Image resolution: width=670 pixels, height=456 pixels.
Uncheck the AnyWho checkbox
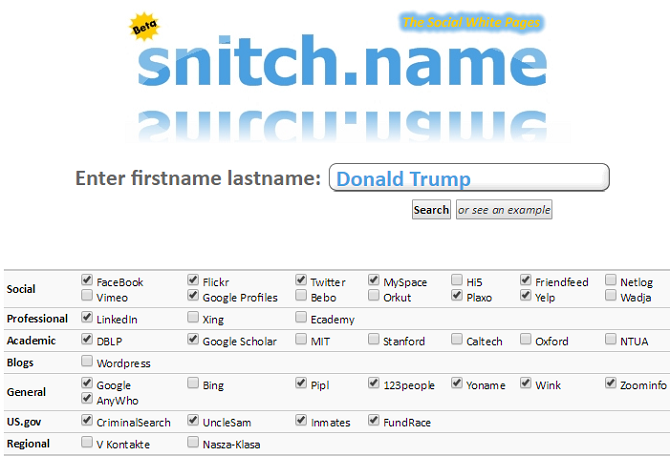pyautogui.click(x=87, y=398)
